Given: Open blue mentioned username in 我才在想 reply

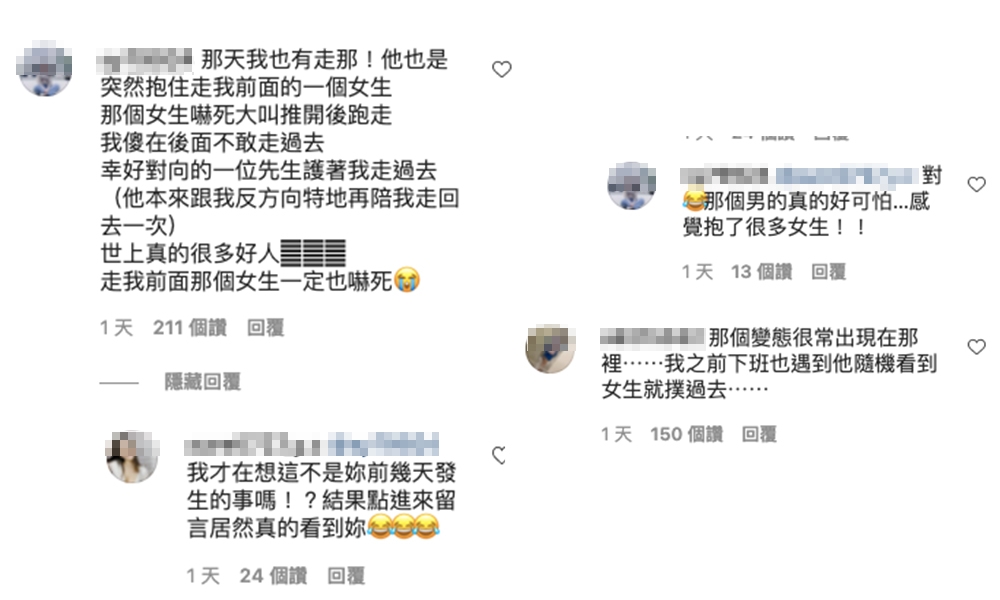Looking at the screenshot, I should click(383, 444).
